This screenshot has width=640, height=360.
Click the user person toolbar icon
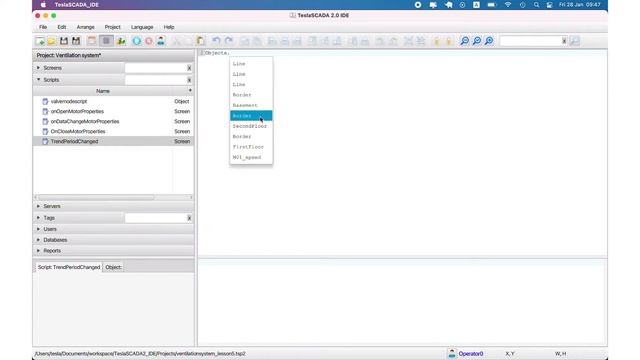coord(161,41)
